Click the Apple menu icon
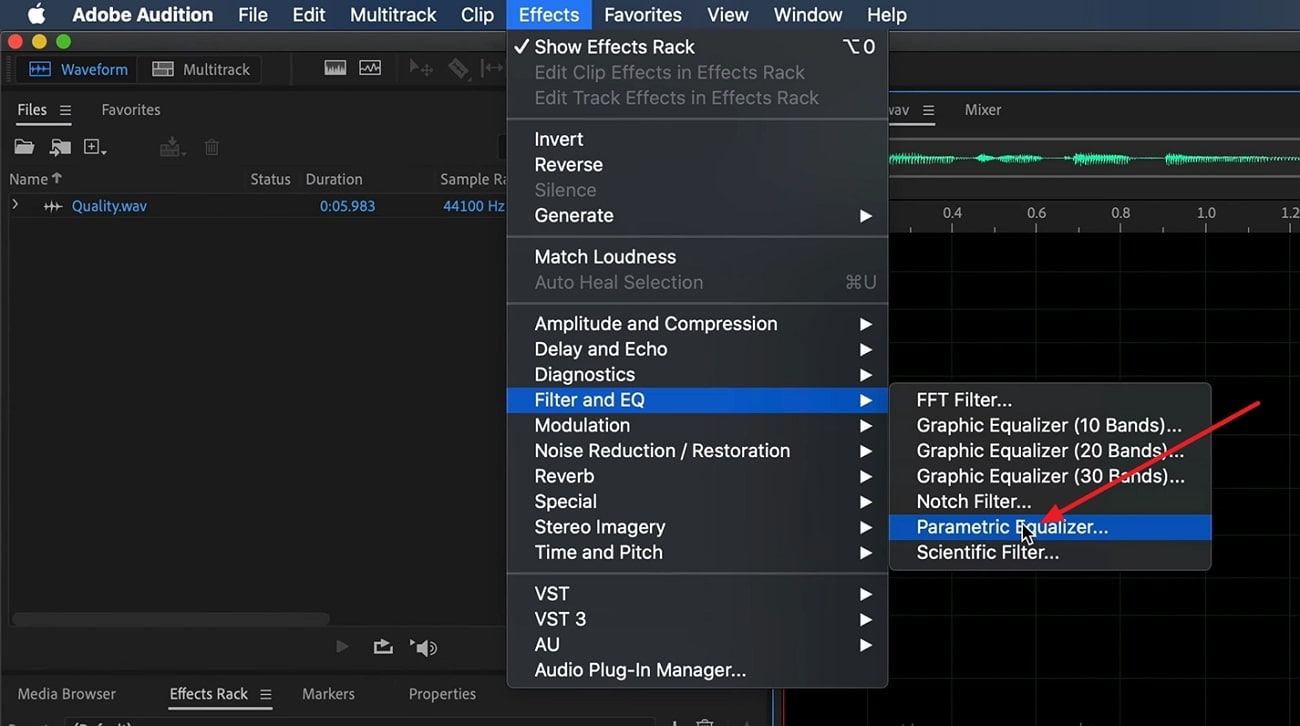The image size is (1300, 726). click(x=36, y=14)
